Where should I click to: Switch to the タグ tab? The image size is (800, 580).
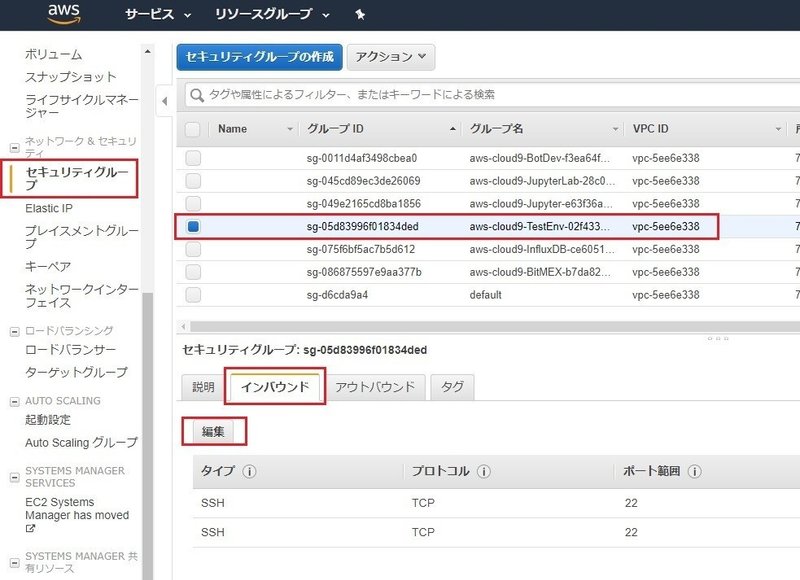coord(453,387)
